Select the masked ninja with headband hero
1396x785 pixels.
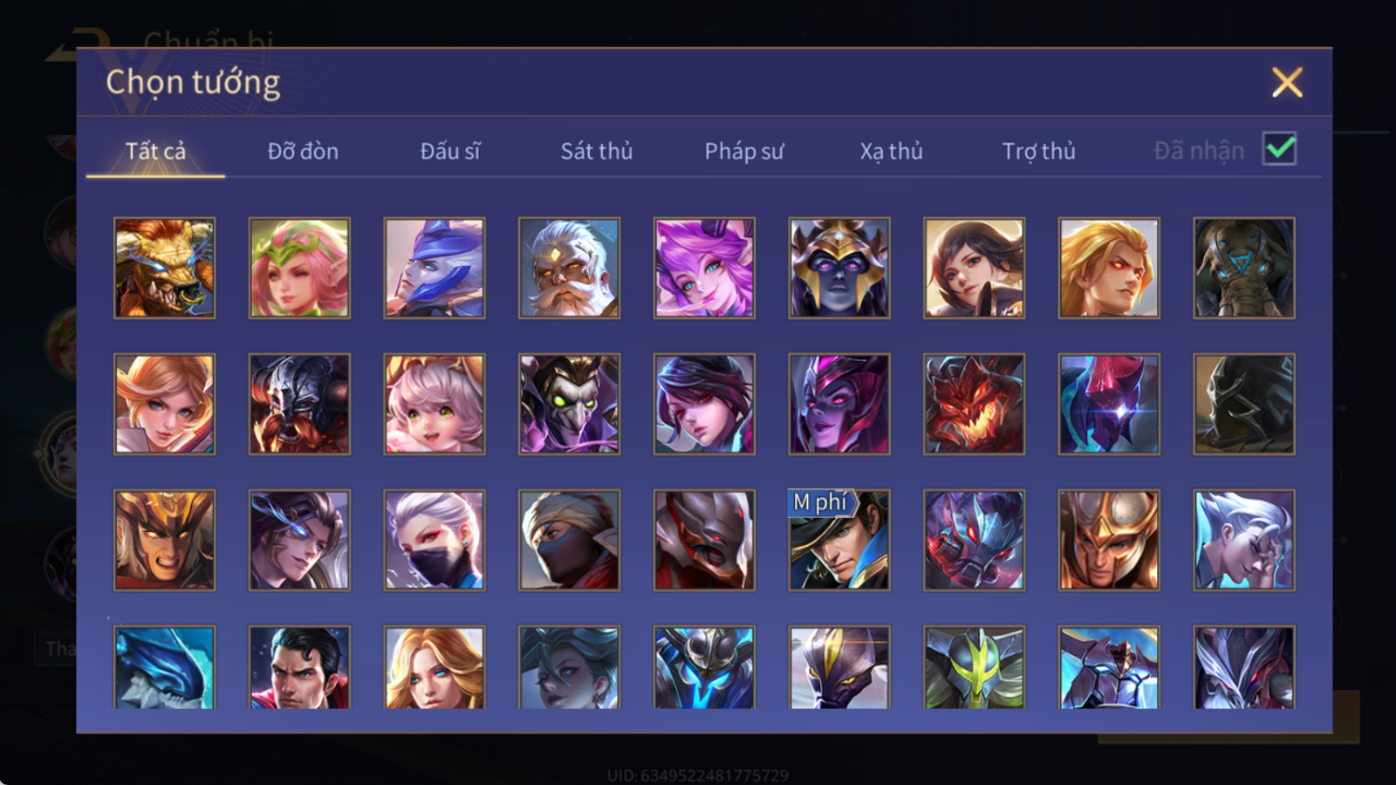(x=569, y=540)
